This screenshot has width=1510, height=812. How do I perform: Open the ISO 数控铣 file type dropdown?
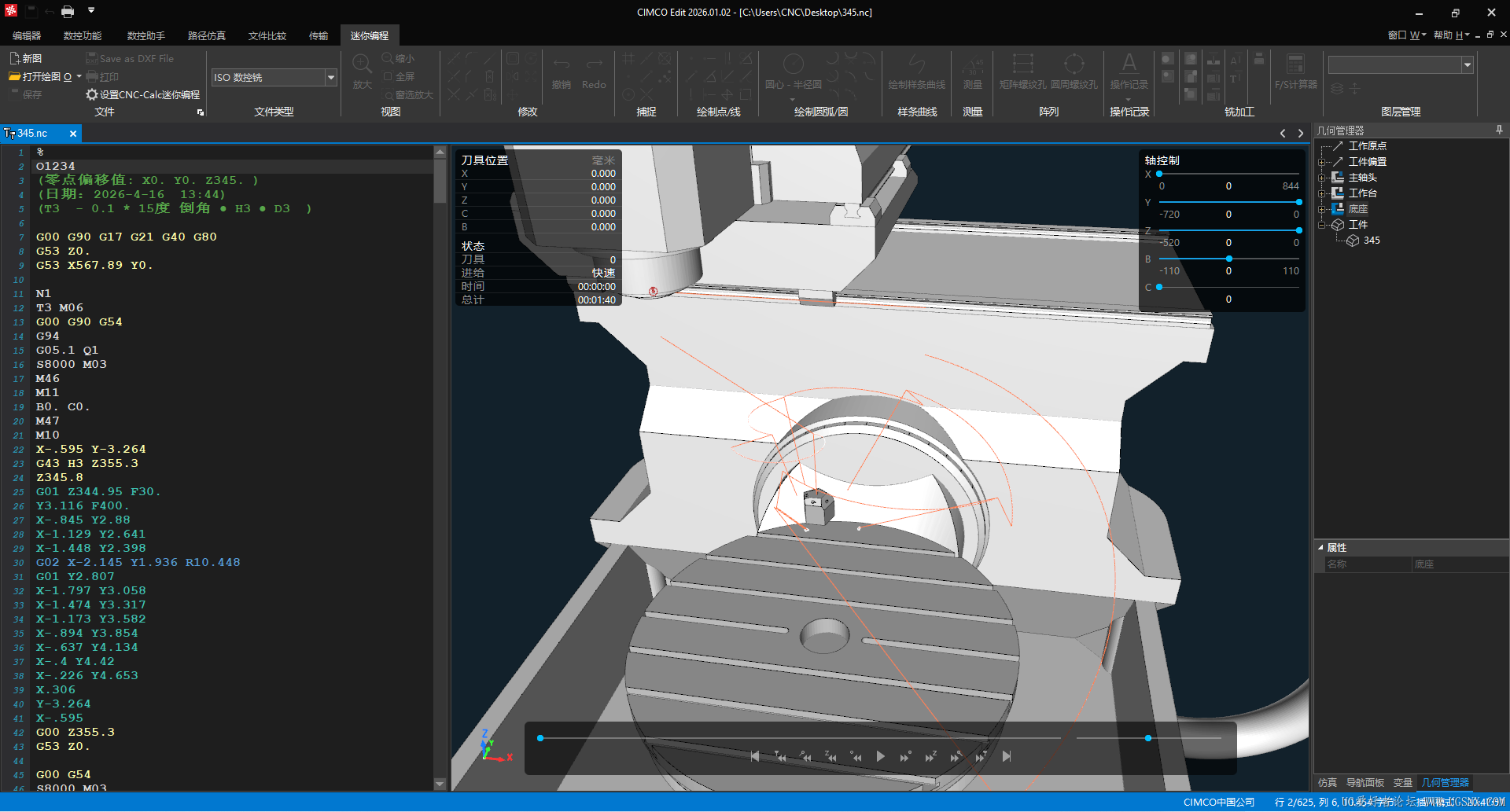click(x=331, y=77)
